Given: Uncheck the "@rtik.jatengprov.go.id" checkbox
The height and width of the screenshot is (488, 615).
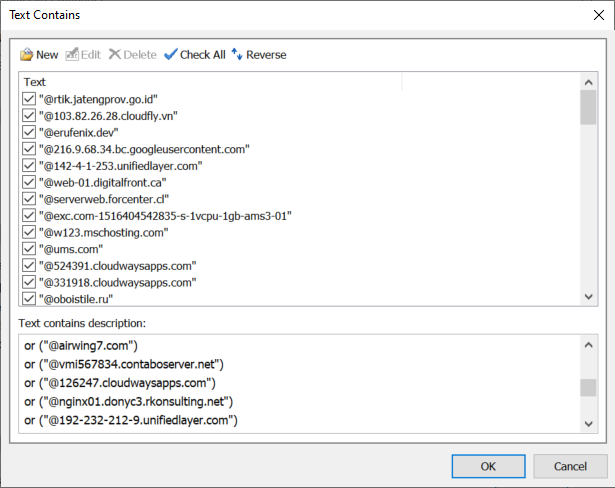Looking at the screenshot, I should [x=29, y=99].
